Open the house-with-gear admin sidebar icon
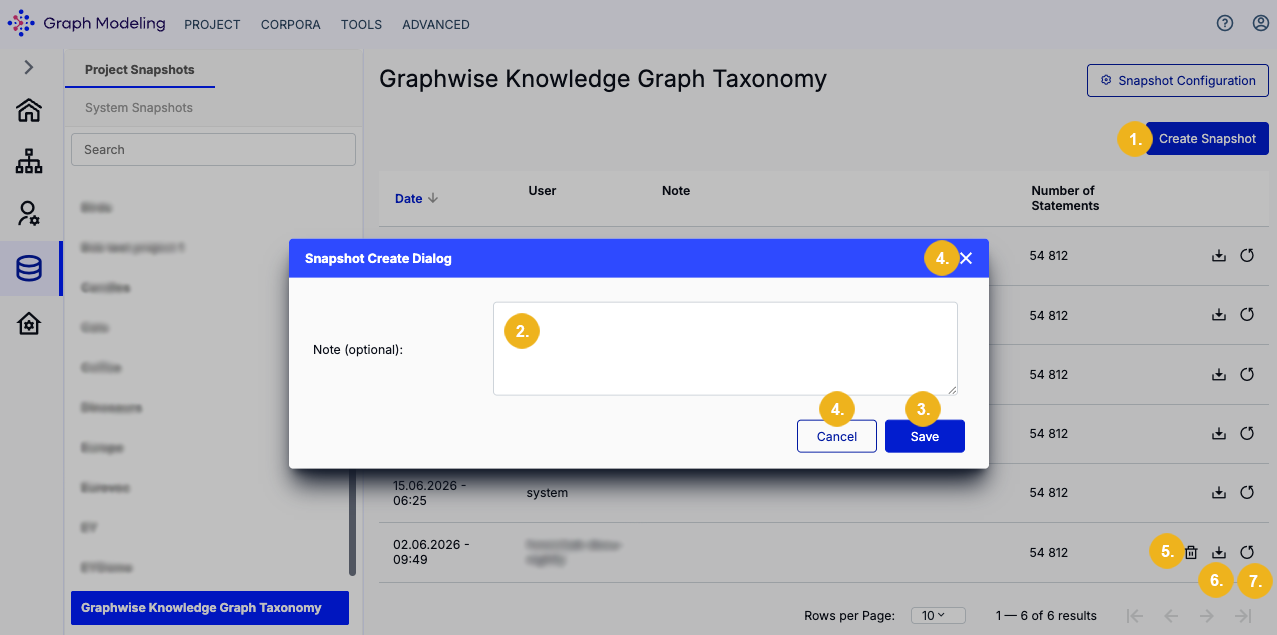1277x635 pixels. (x=29, y=324)
